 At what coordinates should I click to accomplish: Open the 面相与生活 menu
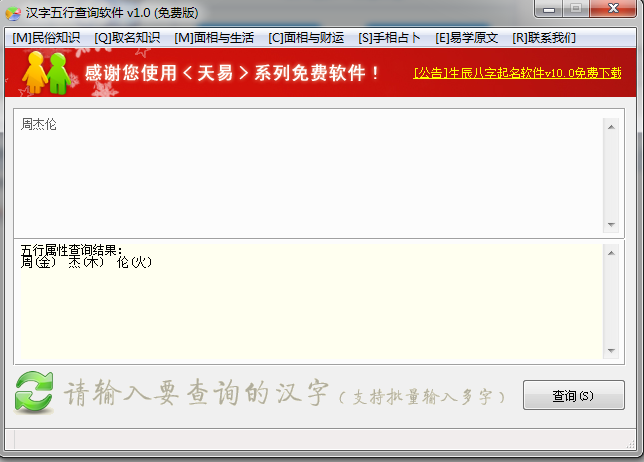pos(214,38)
